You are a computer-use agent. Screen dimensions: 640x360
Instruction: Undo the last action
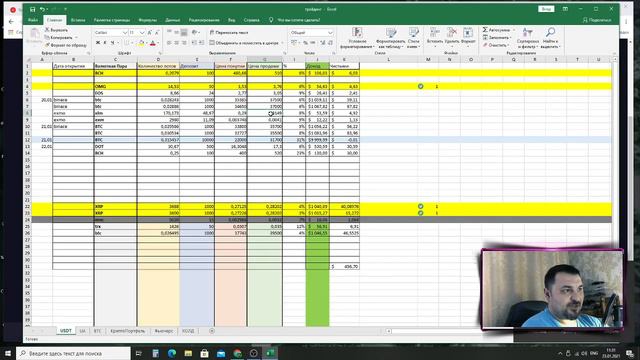42,9
